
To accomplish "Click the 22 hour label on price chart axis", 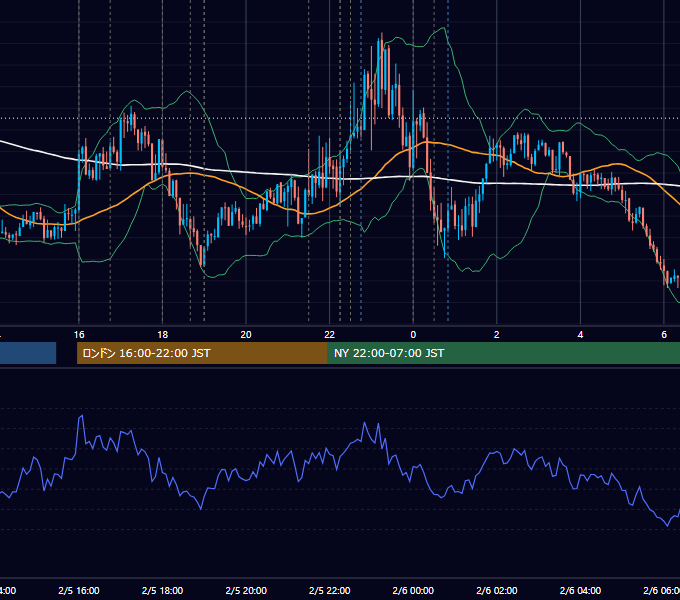I will [x=330, y=335].
